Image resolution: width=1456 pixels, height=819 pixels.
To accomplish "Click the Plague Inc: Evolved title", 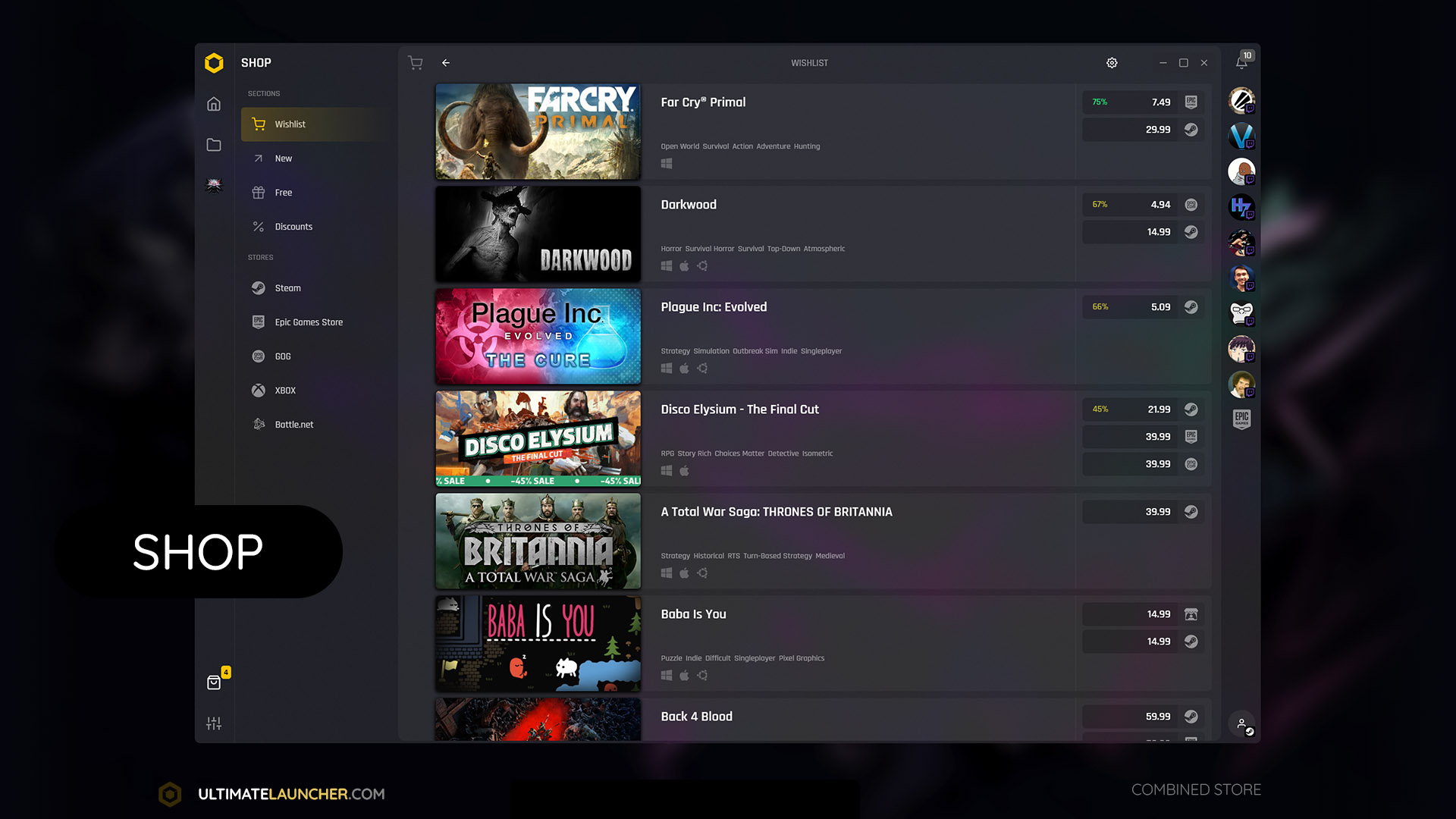I will (x=714, y=307).
